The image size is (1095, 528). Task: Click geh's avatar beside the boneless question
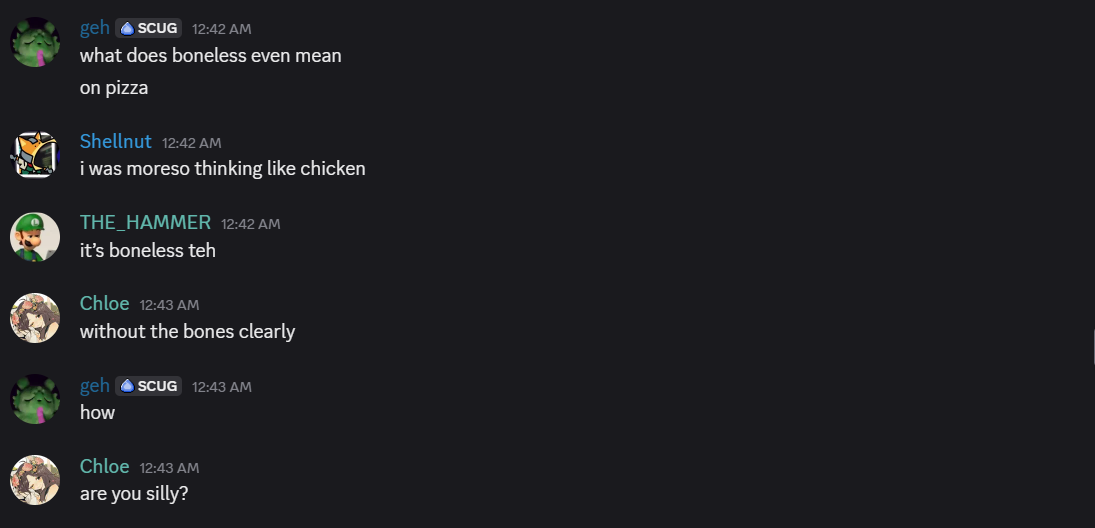tap(35, 42)
